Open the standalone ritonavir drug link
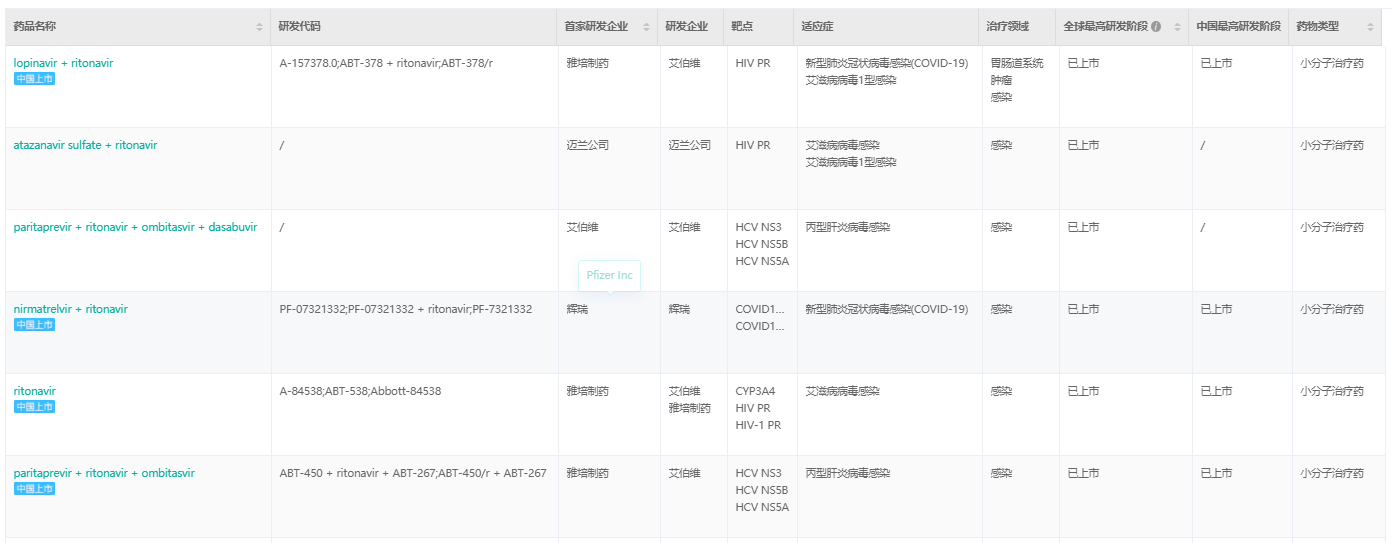Image resolution: width=1392 pixels, height=543 pixels. click(35, 391)
